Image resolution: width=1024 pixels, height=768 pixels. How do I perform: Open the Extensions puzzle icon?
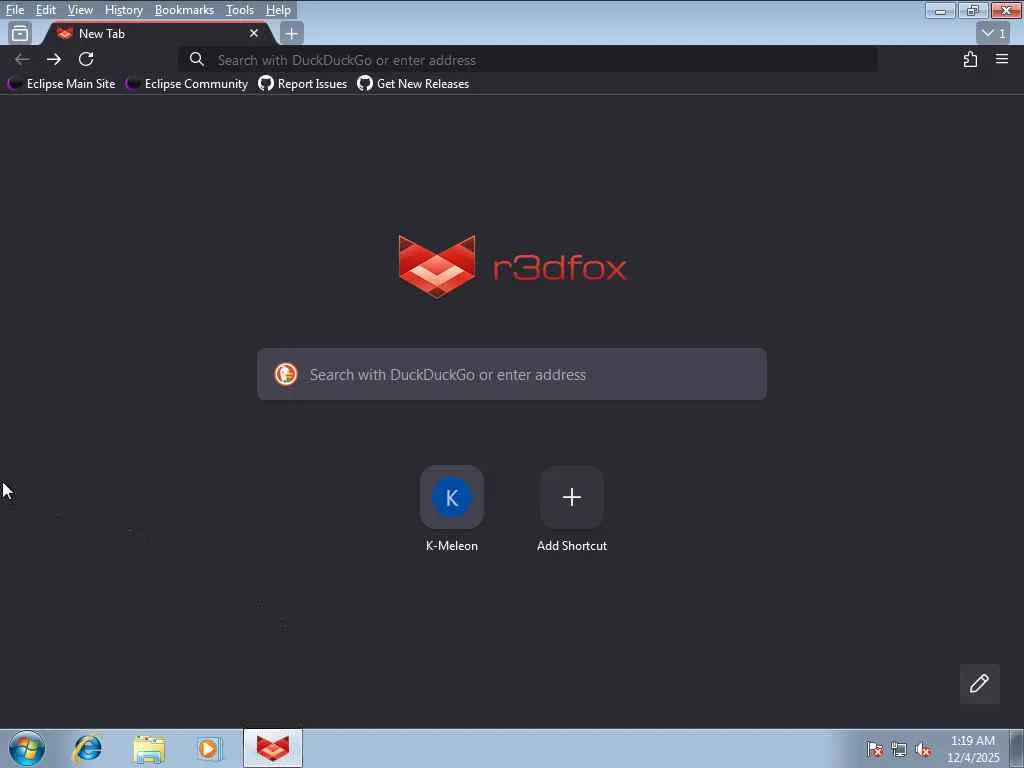[970, 59]
